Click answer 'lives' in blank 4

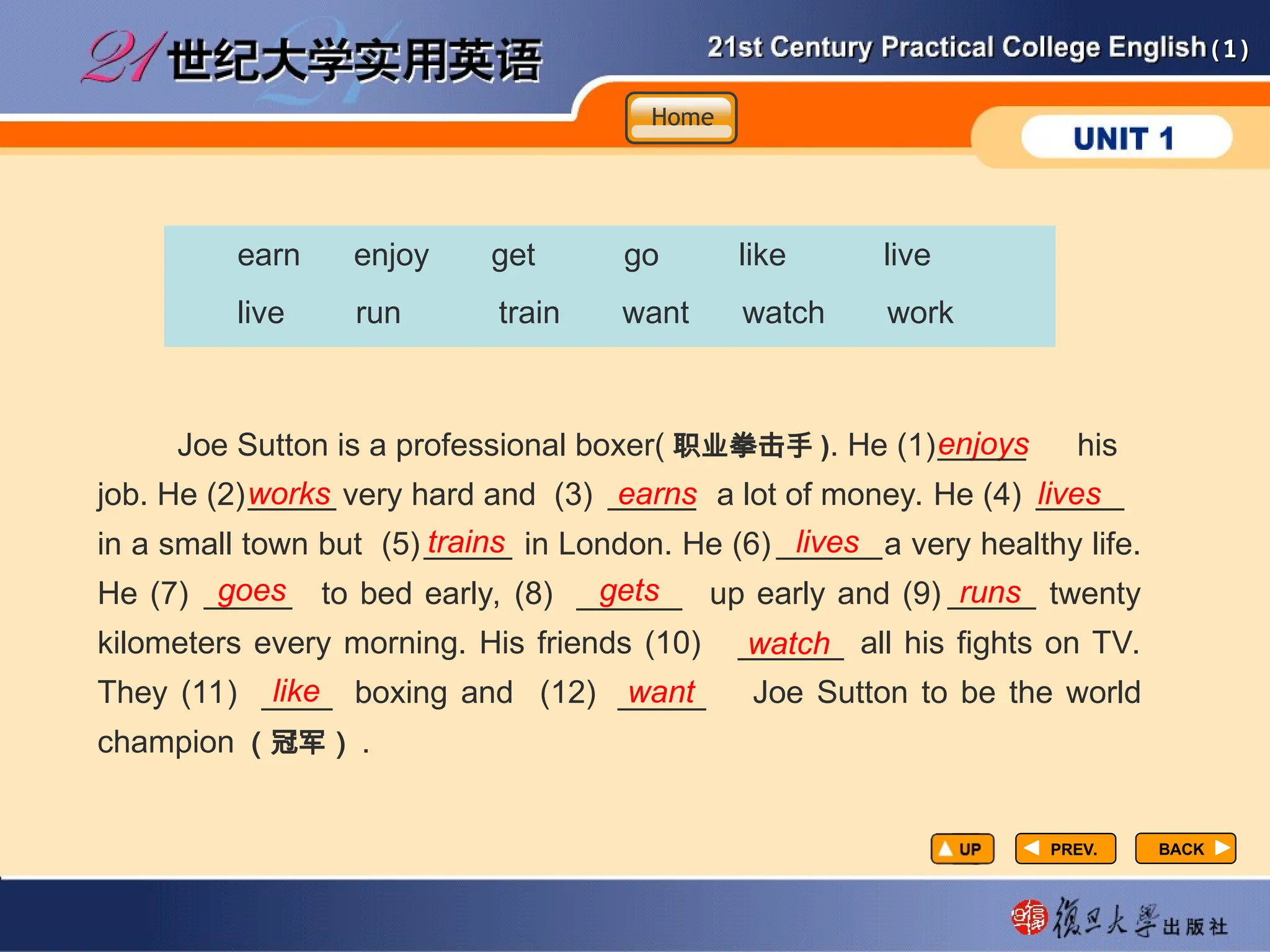point(1070,494)
